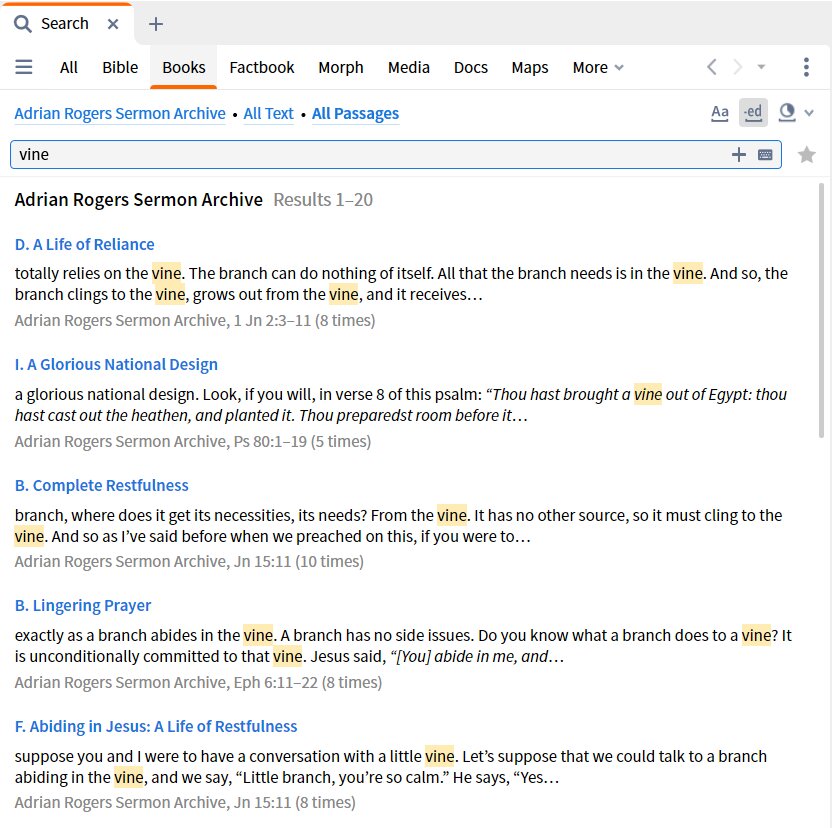Open the Morph search tab

341,67
